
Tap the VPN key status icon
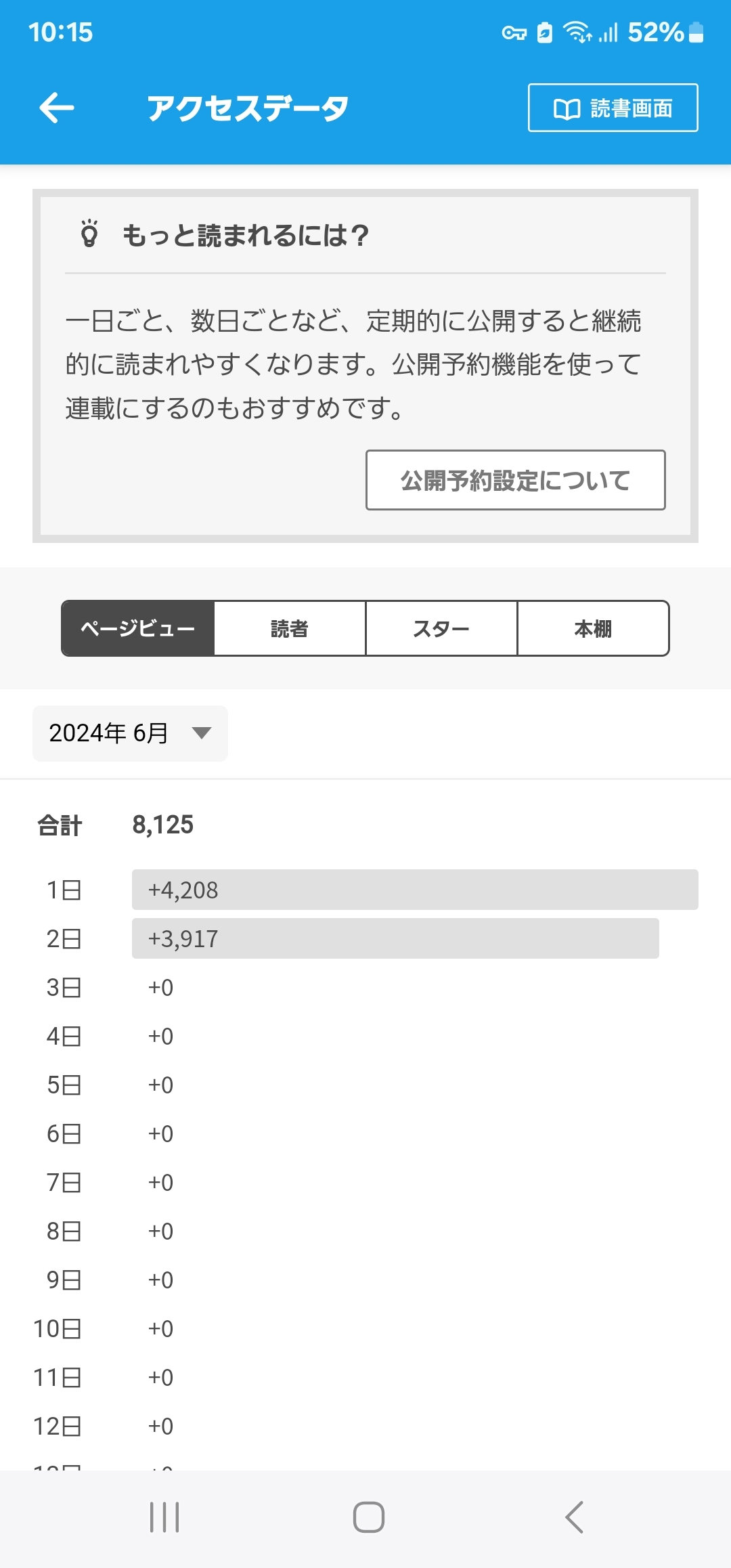514,32
